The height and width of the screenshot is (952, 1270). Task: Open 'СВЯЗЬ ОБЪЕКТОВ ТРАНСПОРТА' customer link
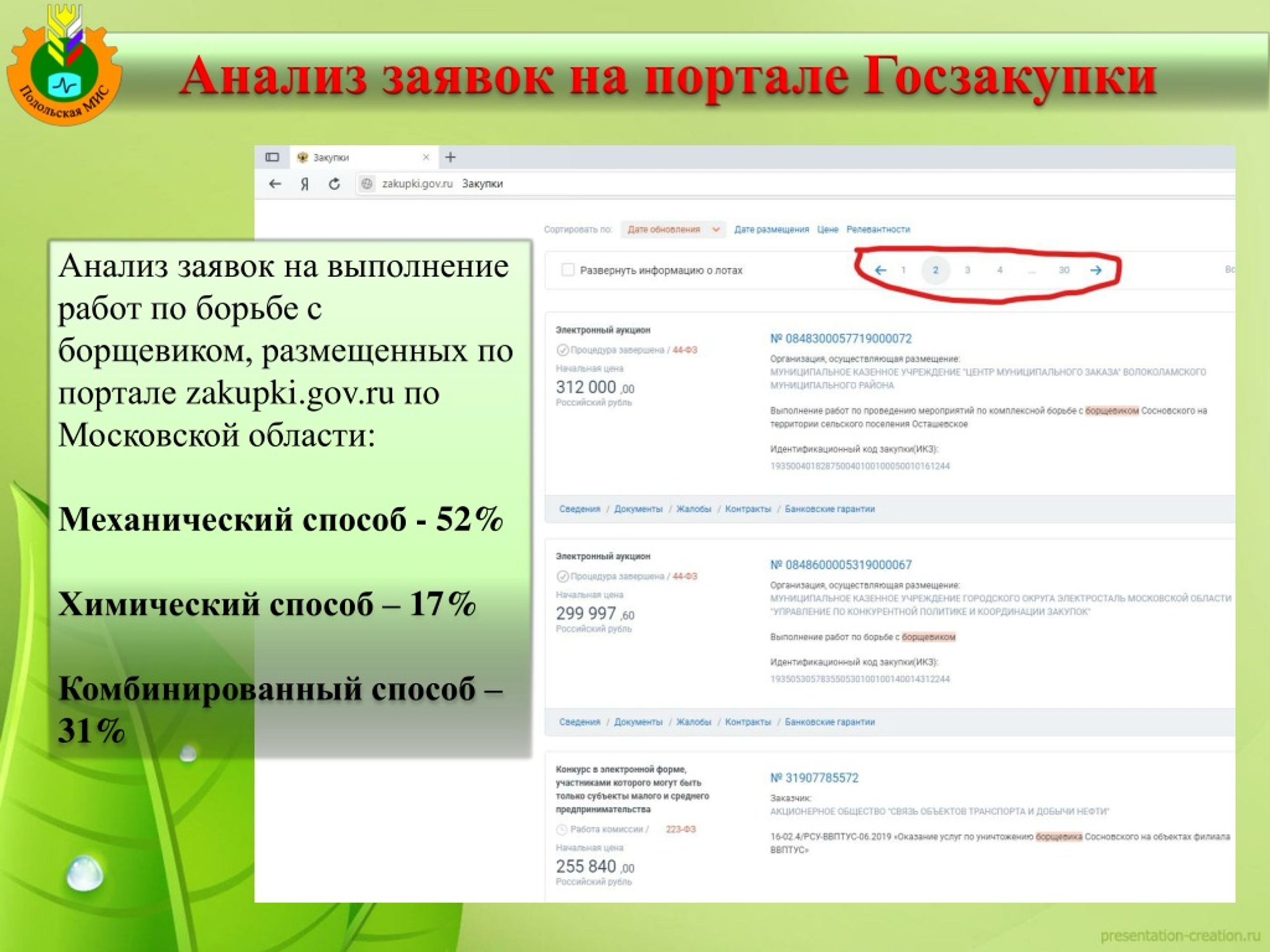tap(939, 811)
